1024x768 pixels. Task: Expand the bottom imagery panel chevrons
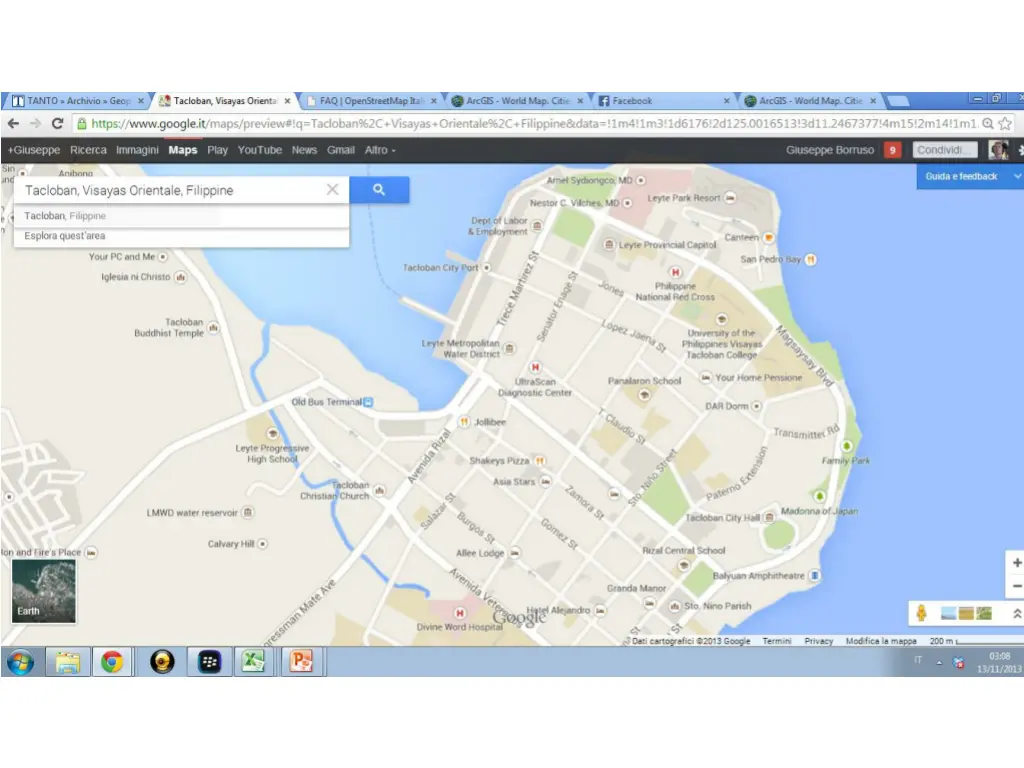pos(1016,613)
